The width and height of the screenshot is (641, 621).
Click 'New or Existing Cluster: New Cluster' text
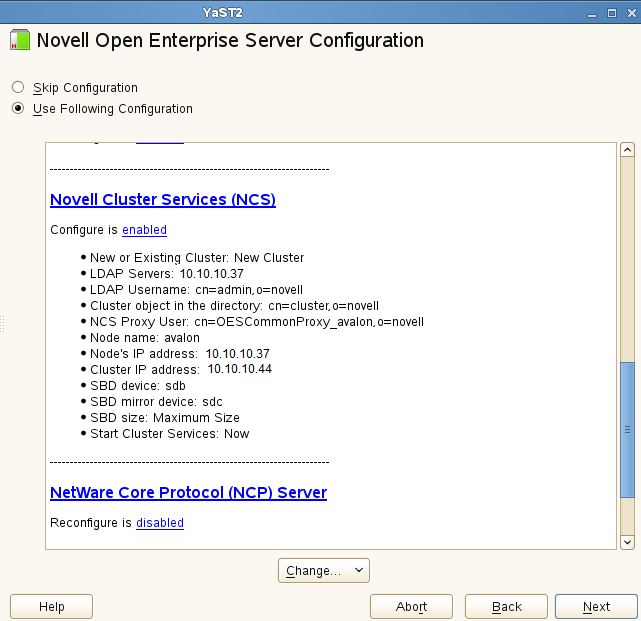(197, 258)
